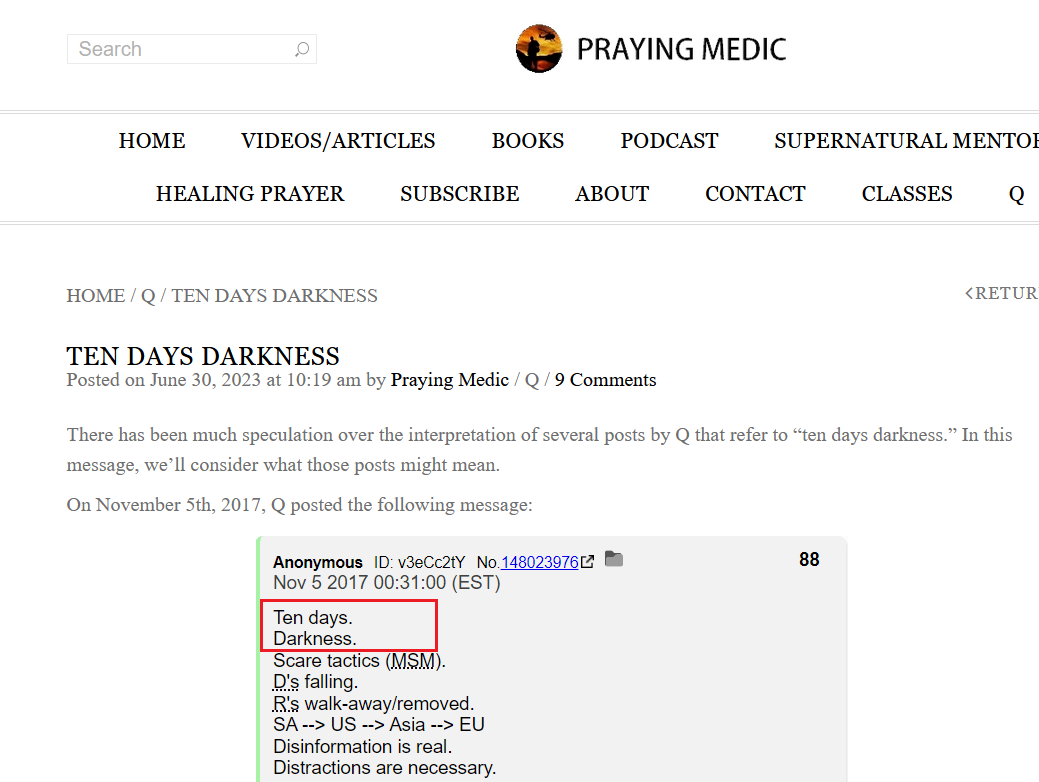Click the Praying Medic helicopter logo
The image size is (1039, 782).
click(539, 49)
